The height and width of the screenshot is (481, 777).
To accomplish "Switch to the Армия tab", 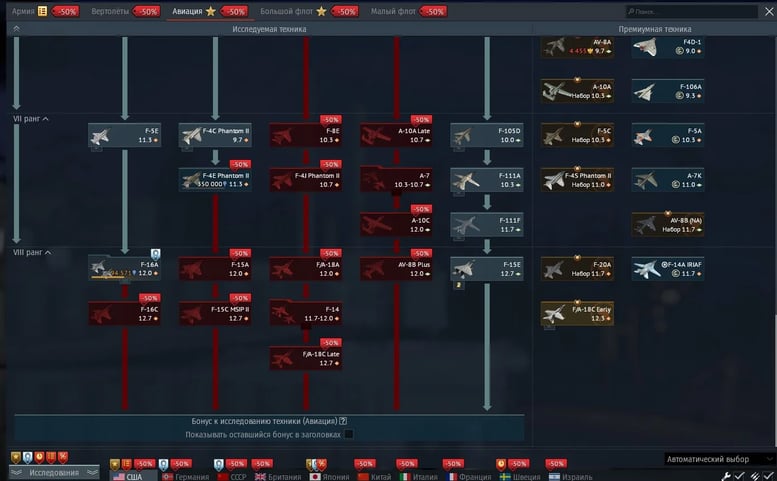I will click(22, 11).
